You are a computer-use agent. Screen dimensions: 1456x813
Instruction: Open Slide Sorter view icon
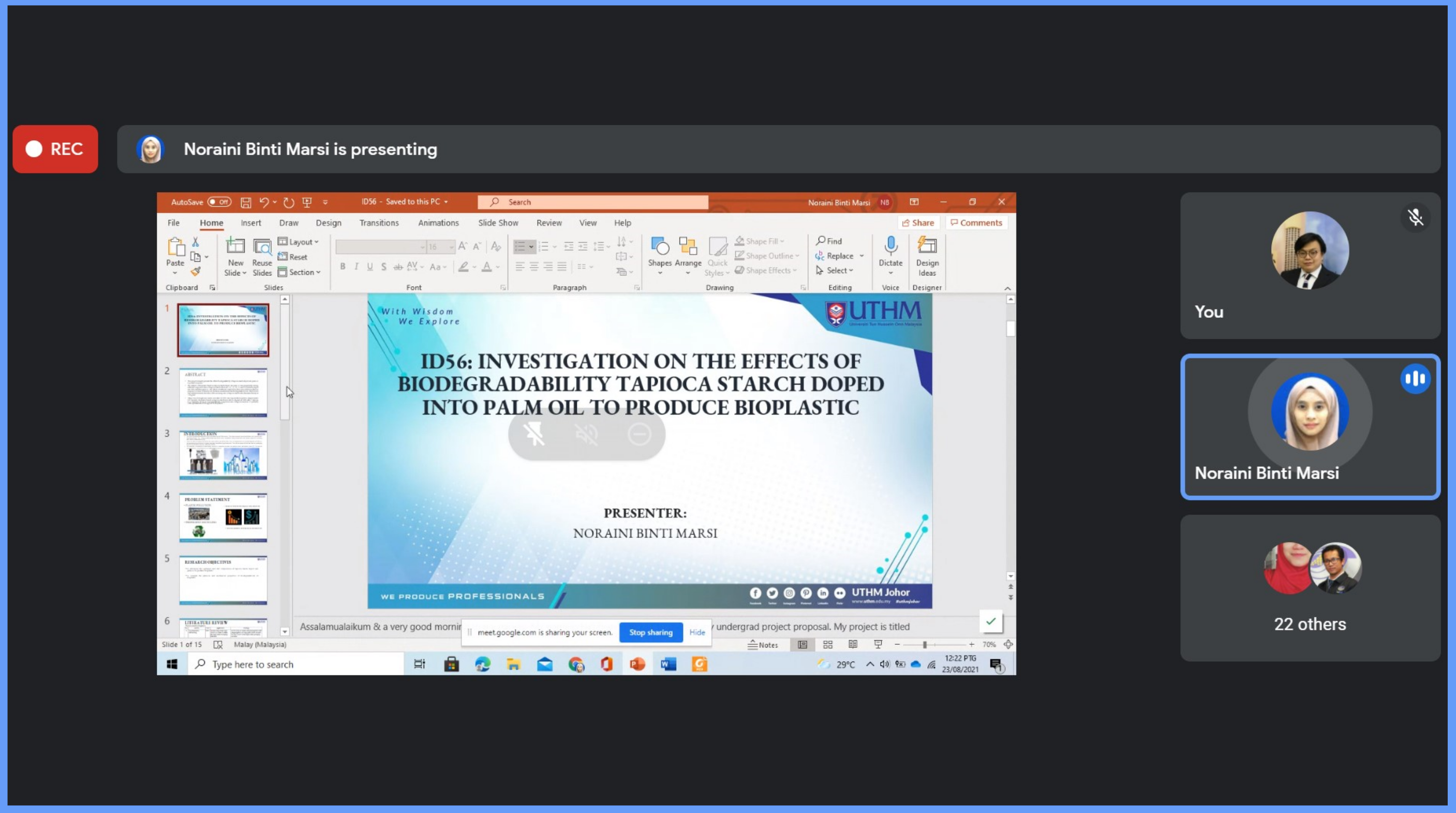click(827, 644)
